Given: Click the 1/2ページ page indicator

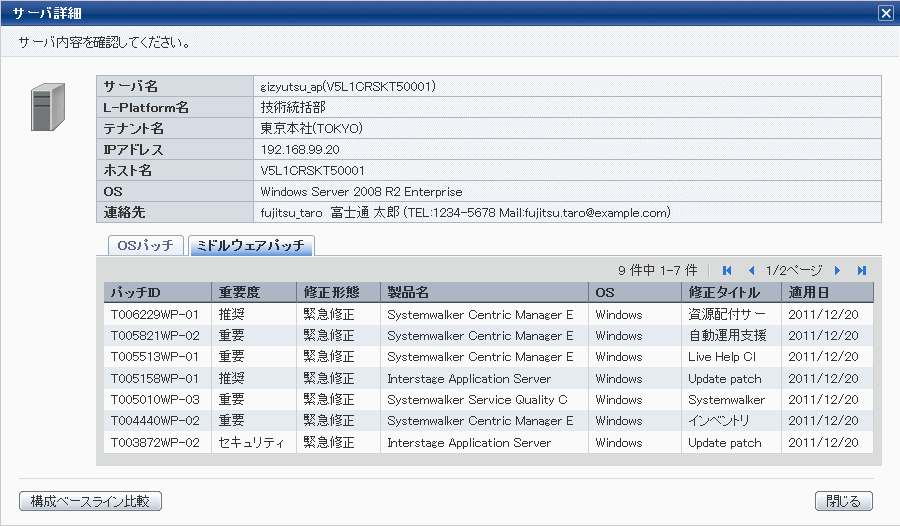Looking at the screenshot, I should (794, 270).
